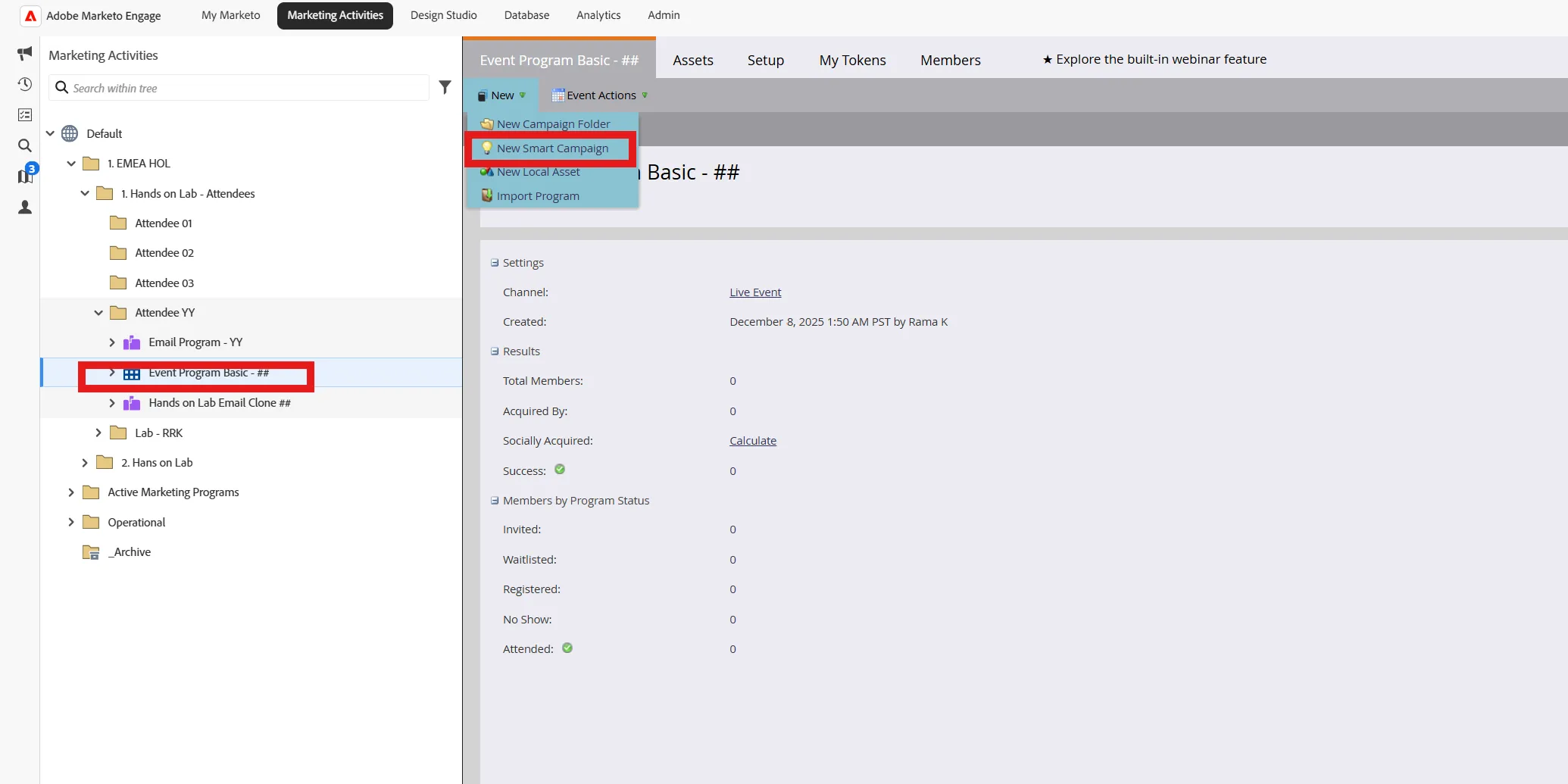Open Explore the built-in webinar feature

[x=1154, y=59]
